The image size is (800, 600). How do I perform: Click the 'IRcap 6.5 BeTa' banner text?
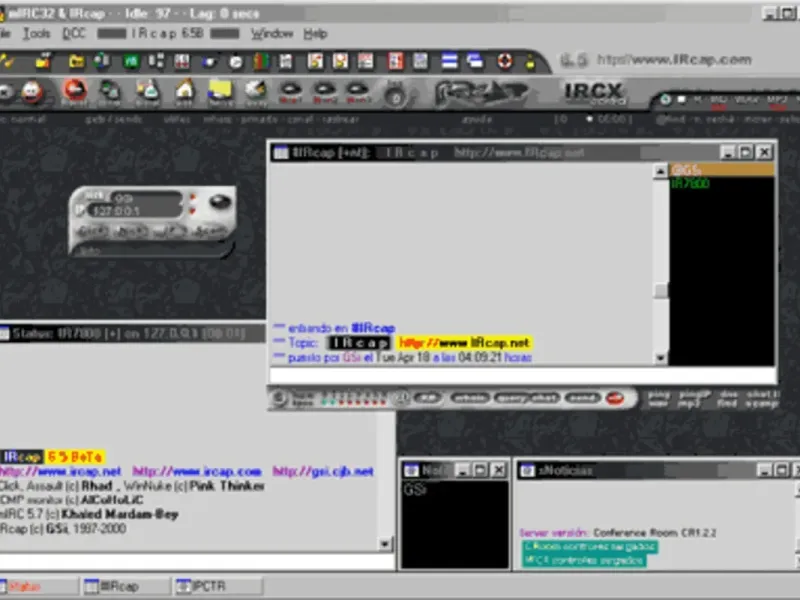click(53, 456)
